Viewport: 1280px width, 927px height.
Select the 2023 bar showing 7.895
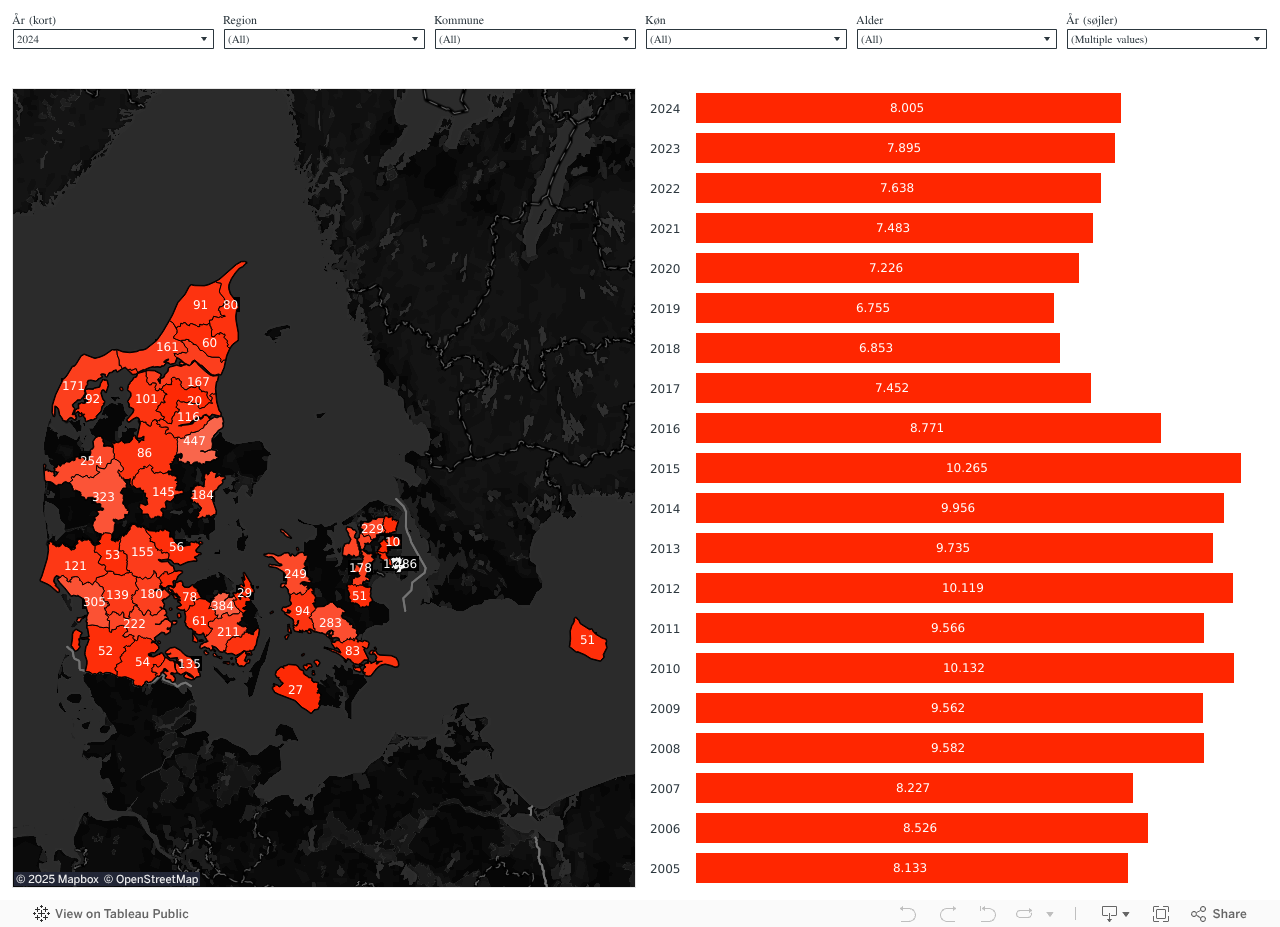click(x=905, y=148)
